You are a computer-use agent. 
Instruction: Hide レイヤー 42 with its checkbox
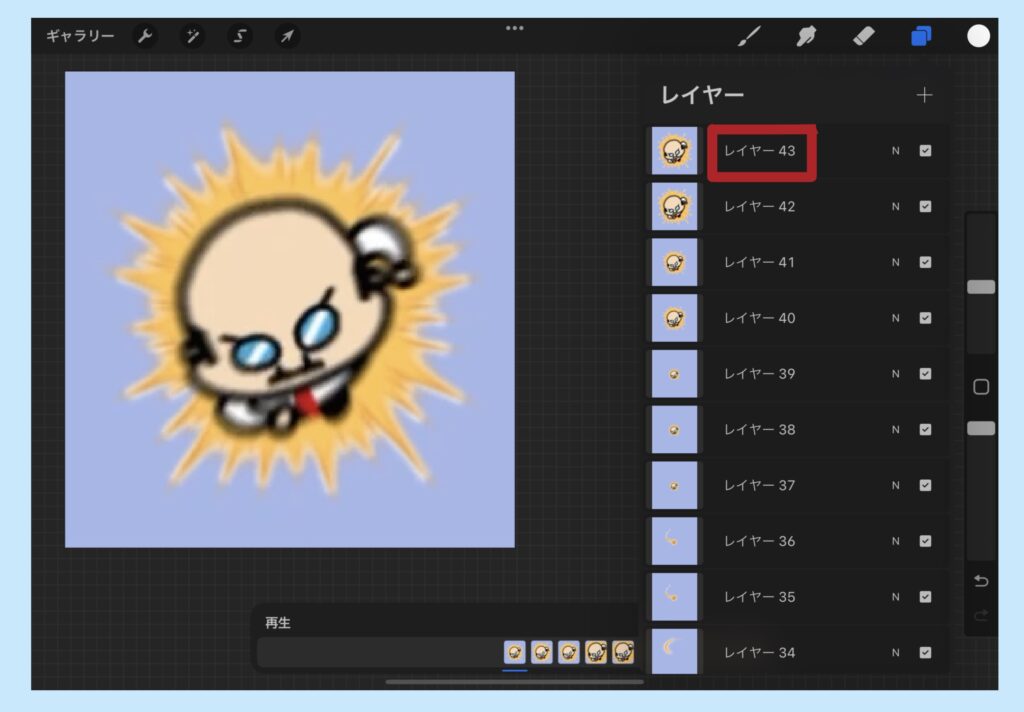[925, 206]
